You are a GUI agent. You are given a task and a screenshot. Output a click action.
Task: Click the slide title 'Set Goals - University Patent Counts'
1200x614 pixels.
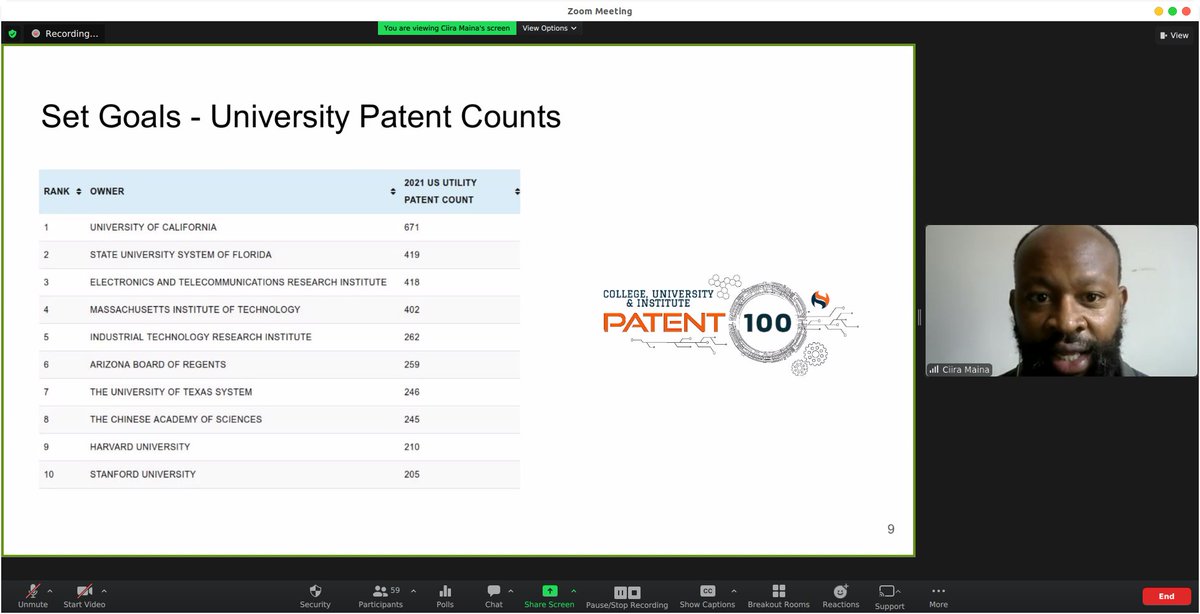pyautogui.click(x=301, y=118)
